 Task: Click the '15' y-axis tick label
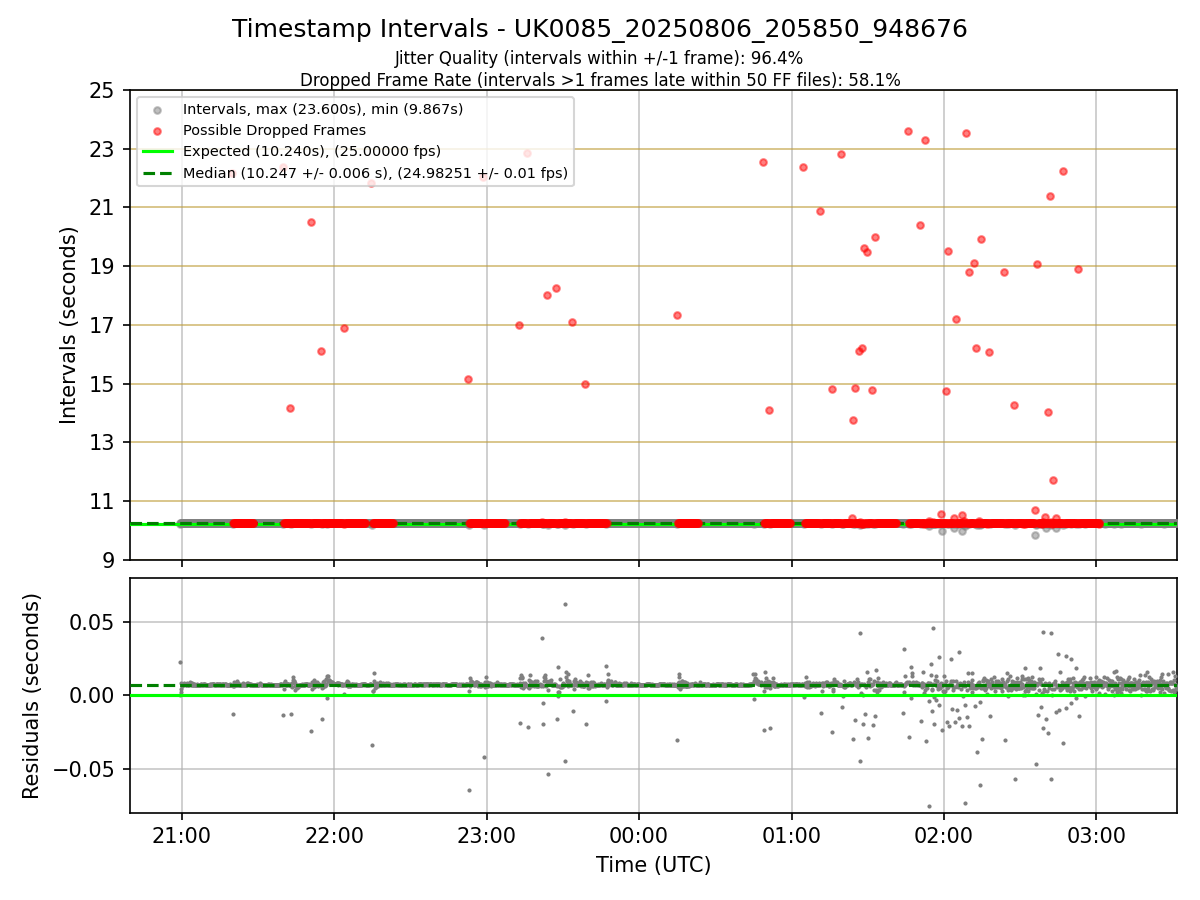click(x=104, y=384)
